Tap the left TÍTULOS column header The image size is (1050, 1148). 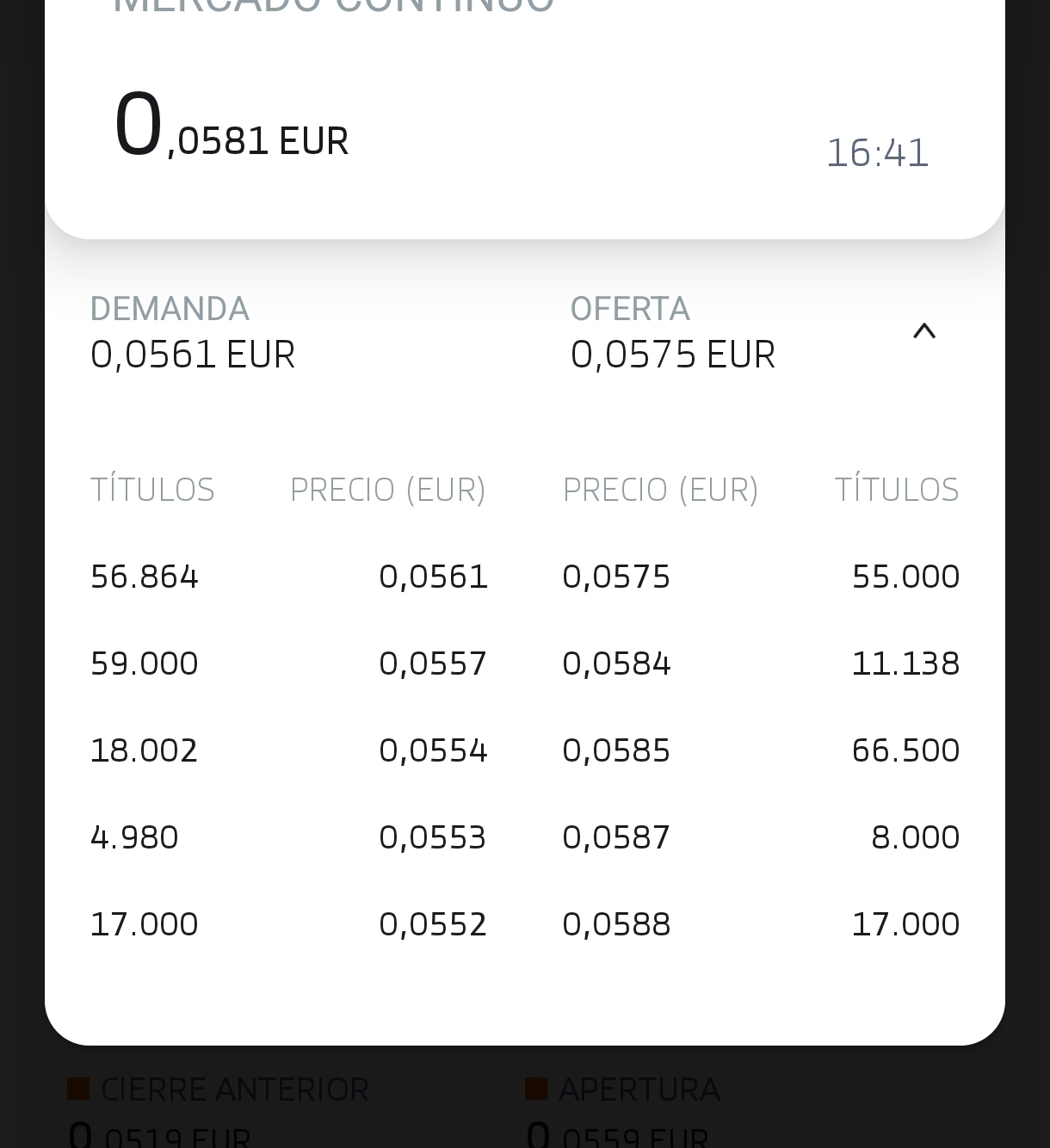tap(152, 489)
